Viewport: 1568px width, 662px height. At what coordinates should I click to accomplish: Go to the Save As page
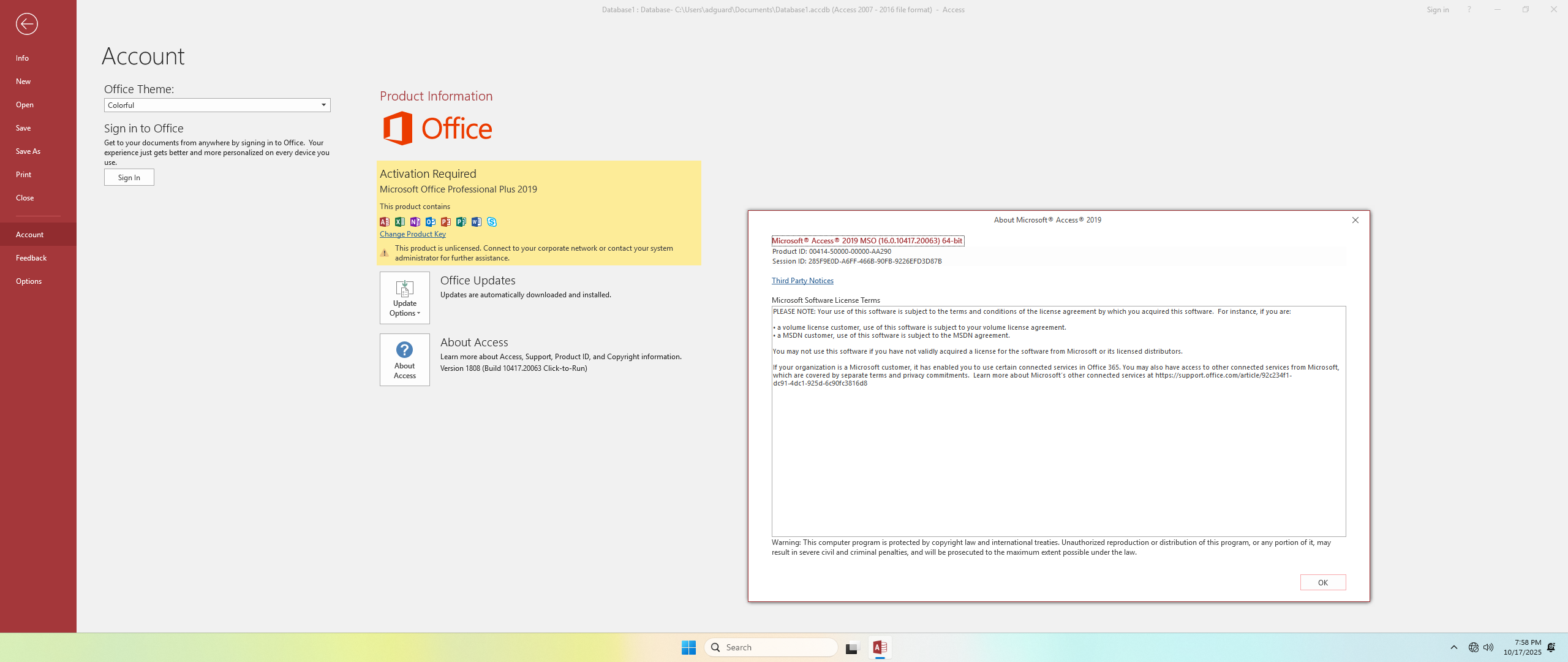[28, 151]
